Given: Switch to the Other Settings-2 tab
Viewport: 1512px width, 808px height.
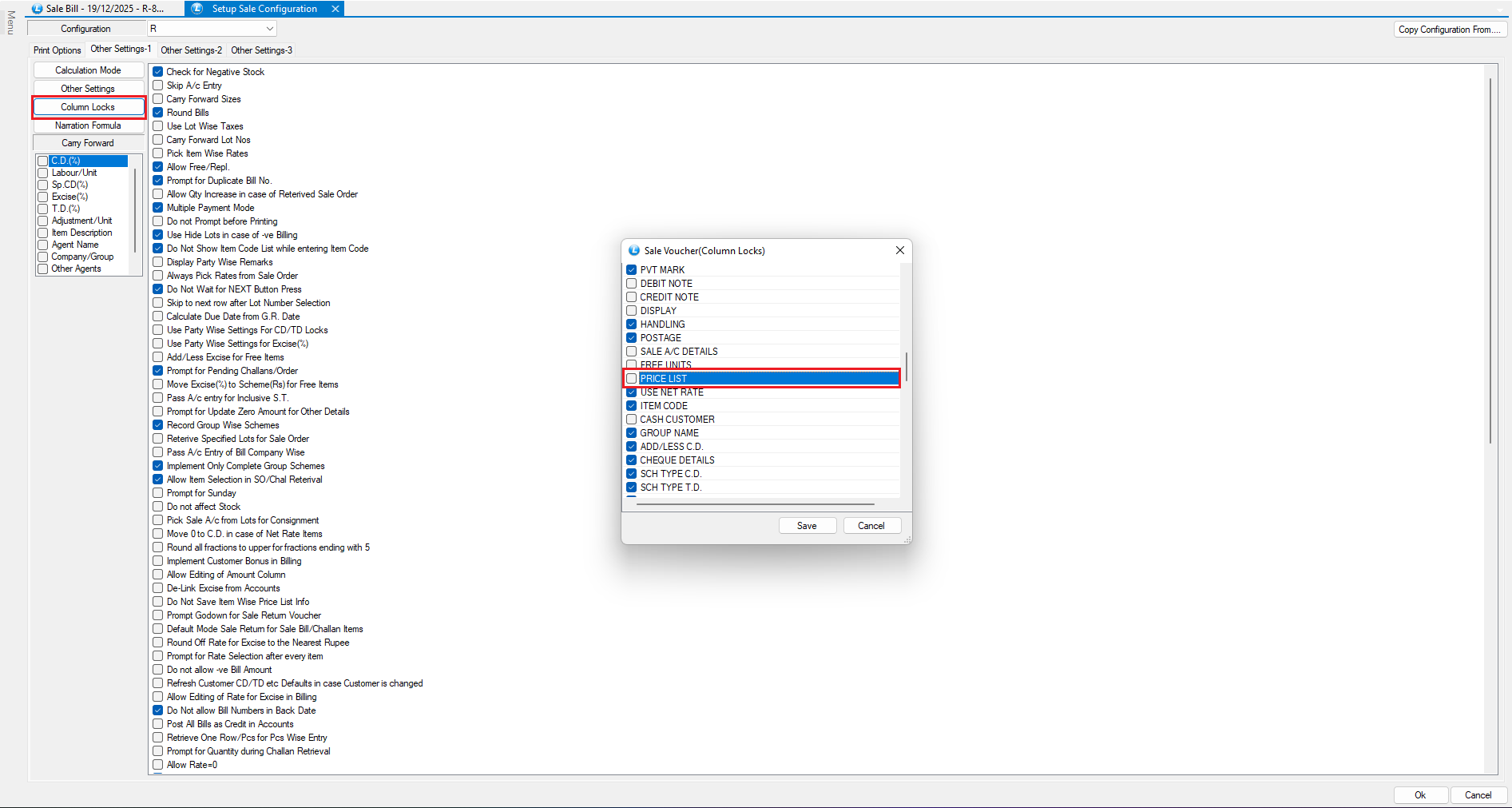Looking at the screenshot, I should pos(192,50).
